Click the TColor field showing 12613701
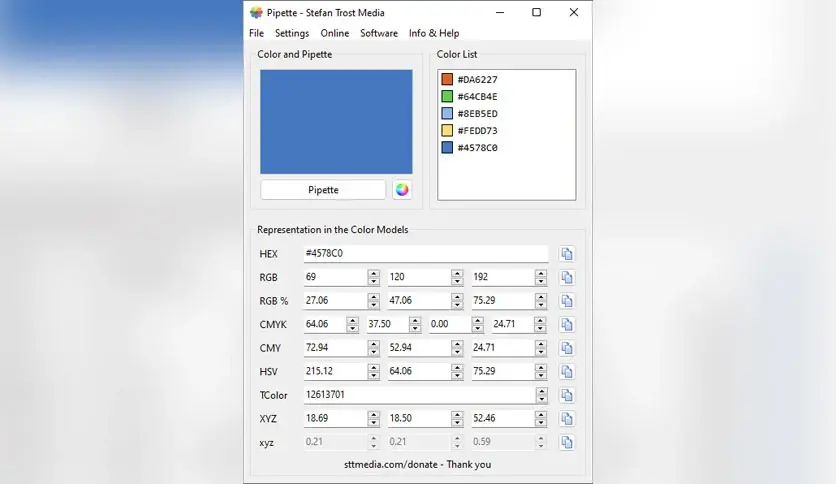The width and height of the screenshot is (836, 484). click(420, 394)
